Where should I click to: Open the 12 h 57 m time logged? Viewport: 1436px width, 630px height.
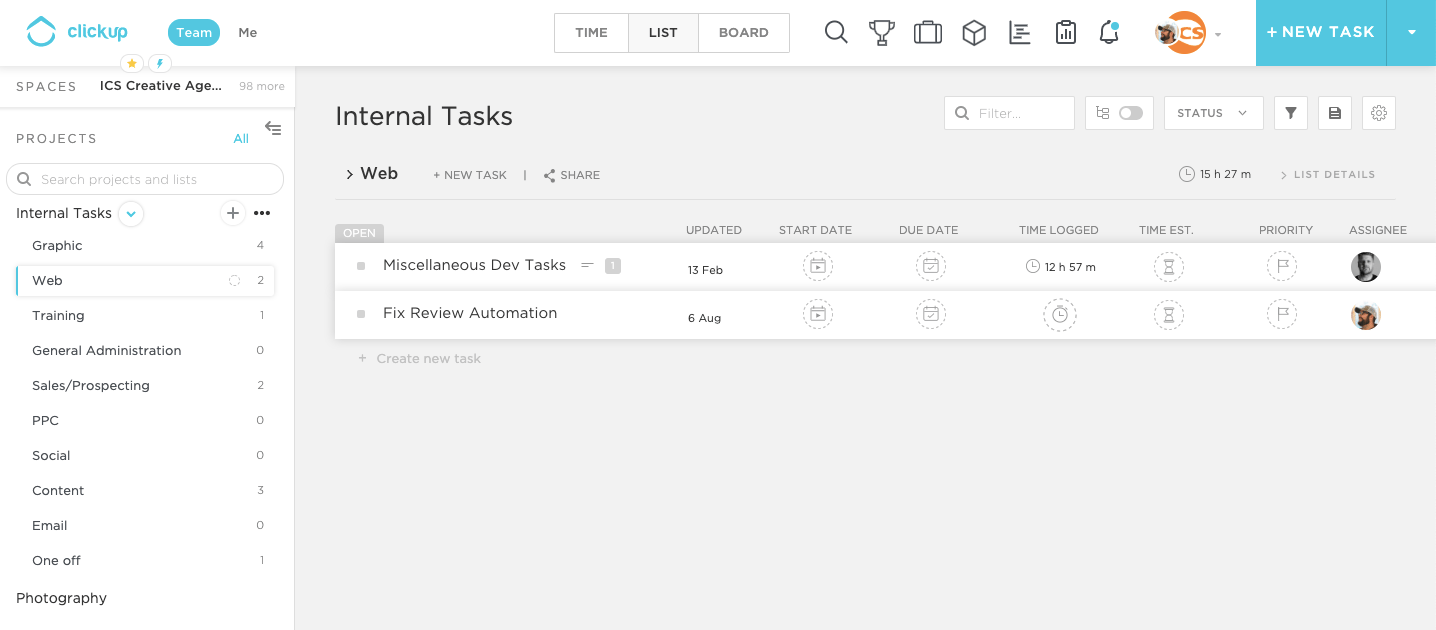[x=1060, y=267]
